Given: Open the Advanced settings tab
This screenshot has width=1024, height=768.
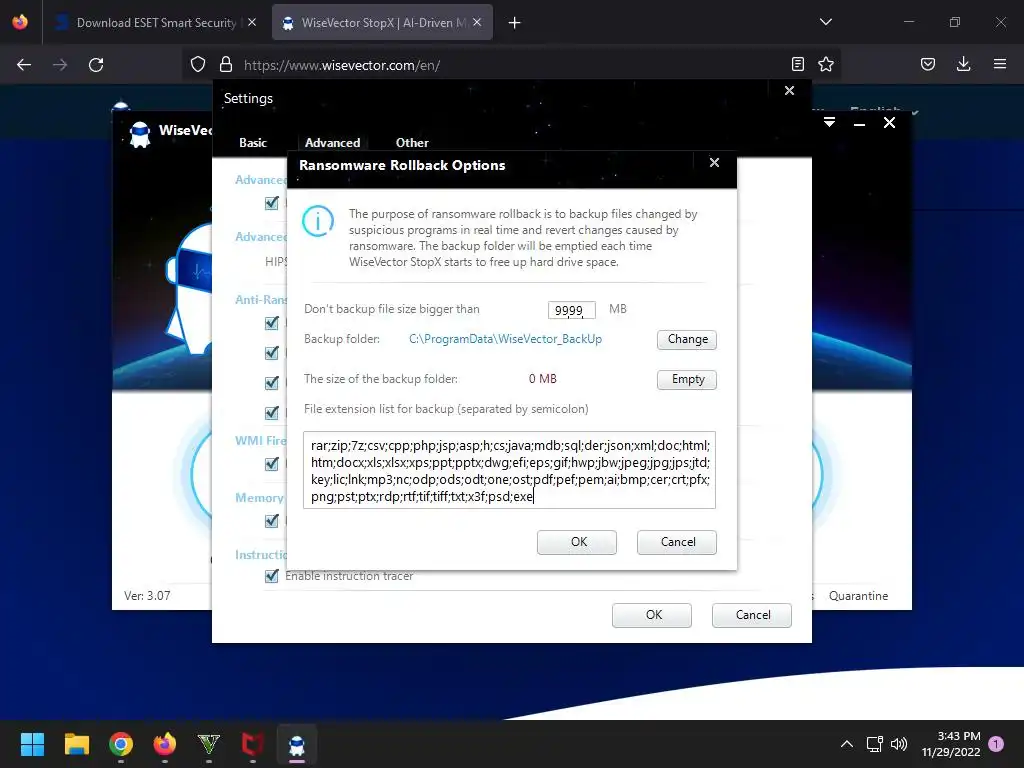Looking at the screenshot, I should click(x=332, y=142).
